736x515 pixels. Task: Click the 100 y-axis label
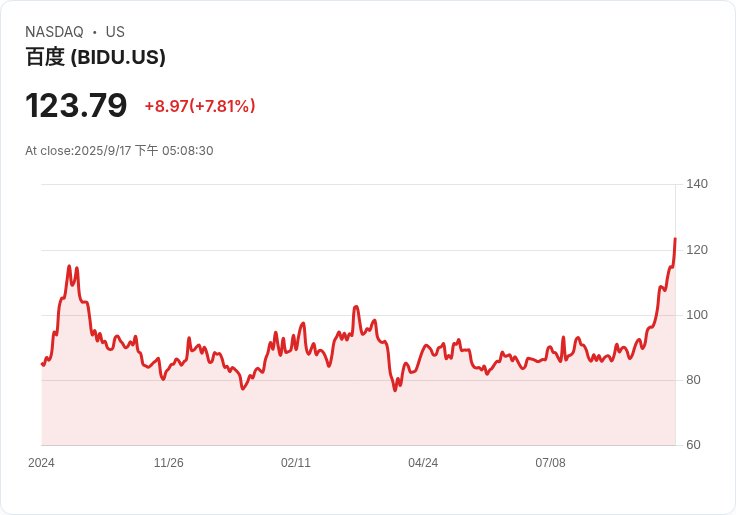click(697, 315)
